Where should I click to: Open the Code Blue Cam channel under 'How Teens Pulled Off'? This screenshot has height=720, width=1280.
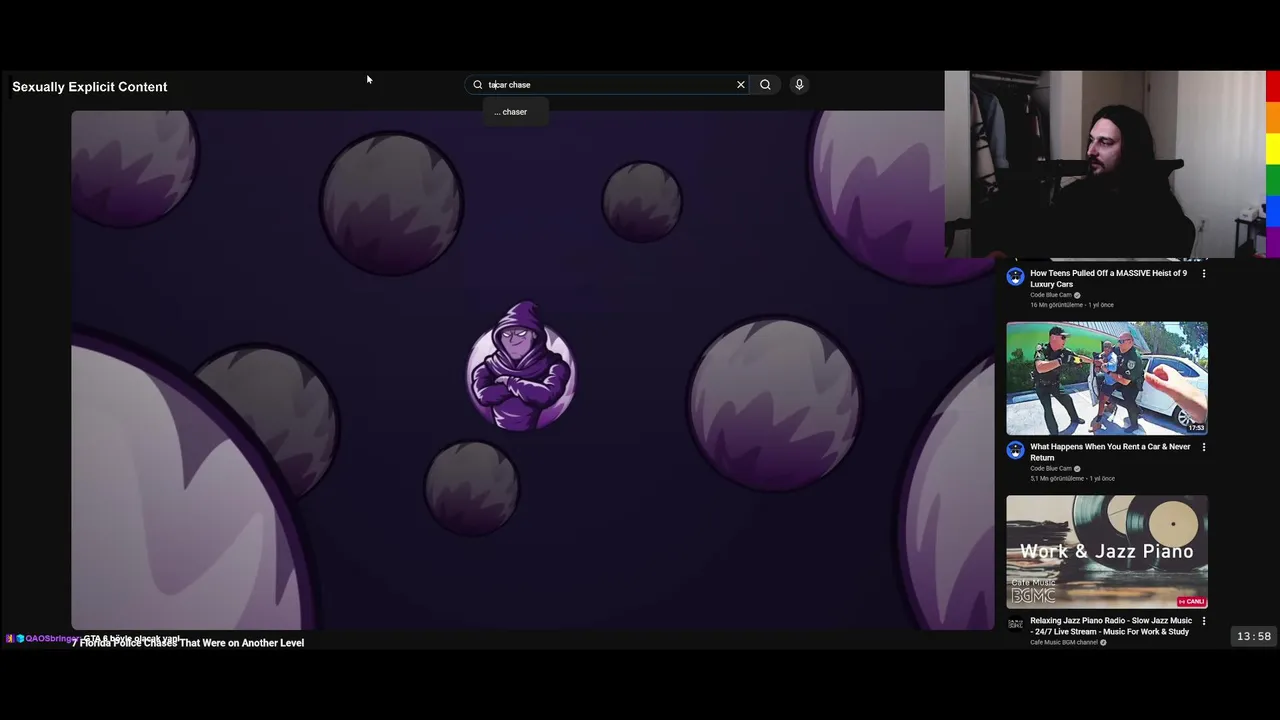click(1051, 295)
